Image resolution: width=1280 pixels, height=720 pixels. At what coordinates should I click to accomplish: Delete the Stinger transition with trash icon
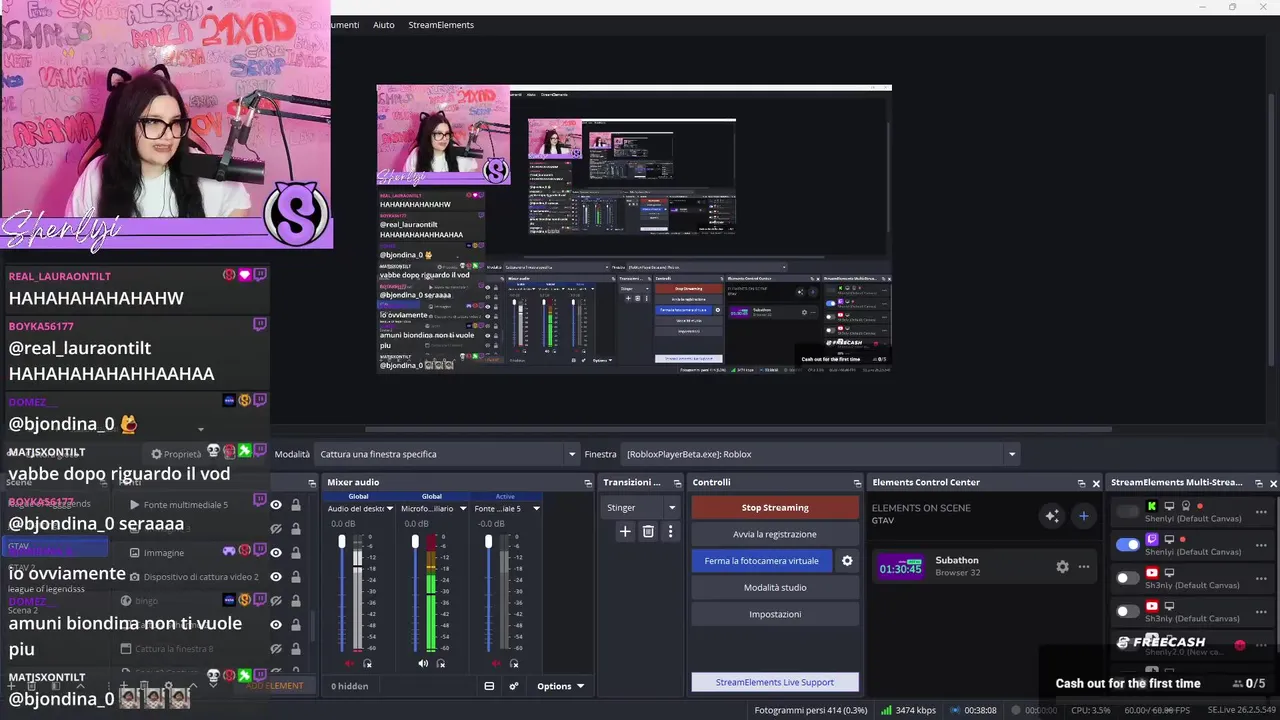click(648, 532)
